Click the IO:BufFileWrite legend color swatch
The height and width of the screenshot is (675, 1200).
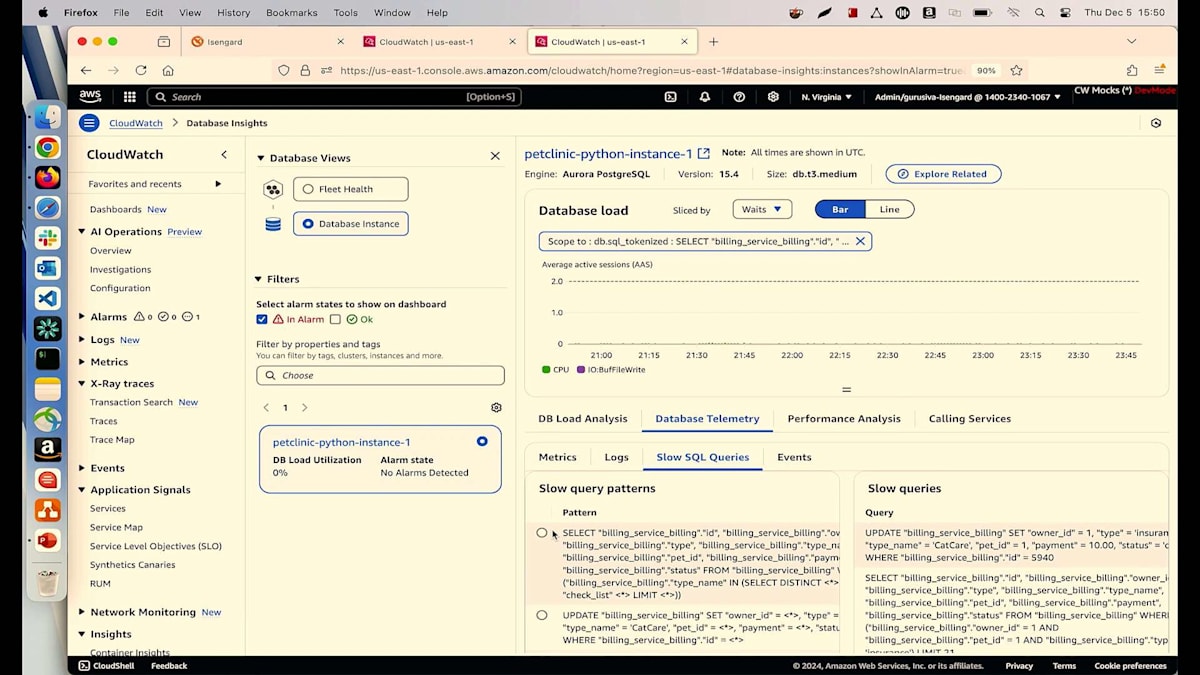click(x=580, y=370)
